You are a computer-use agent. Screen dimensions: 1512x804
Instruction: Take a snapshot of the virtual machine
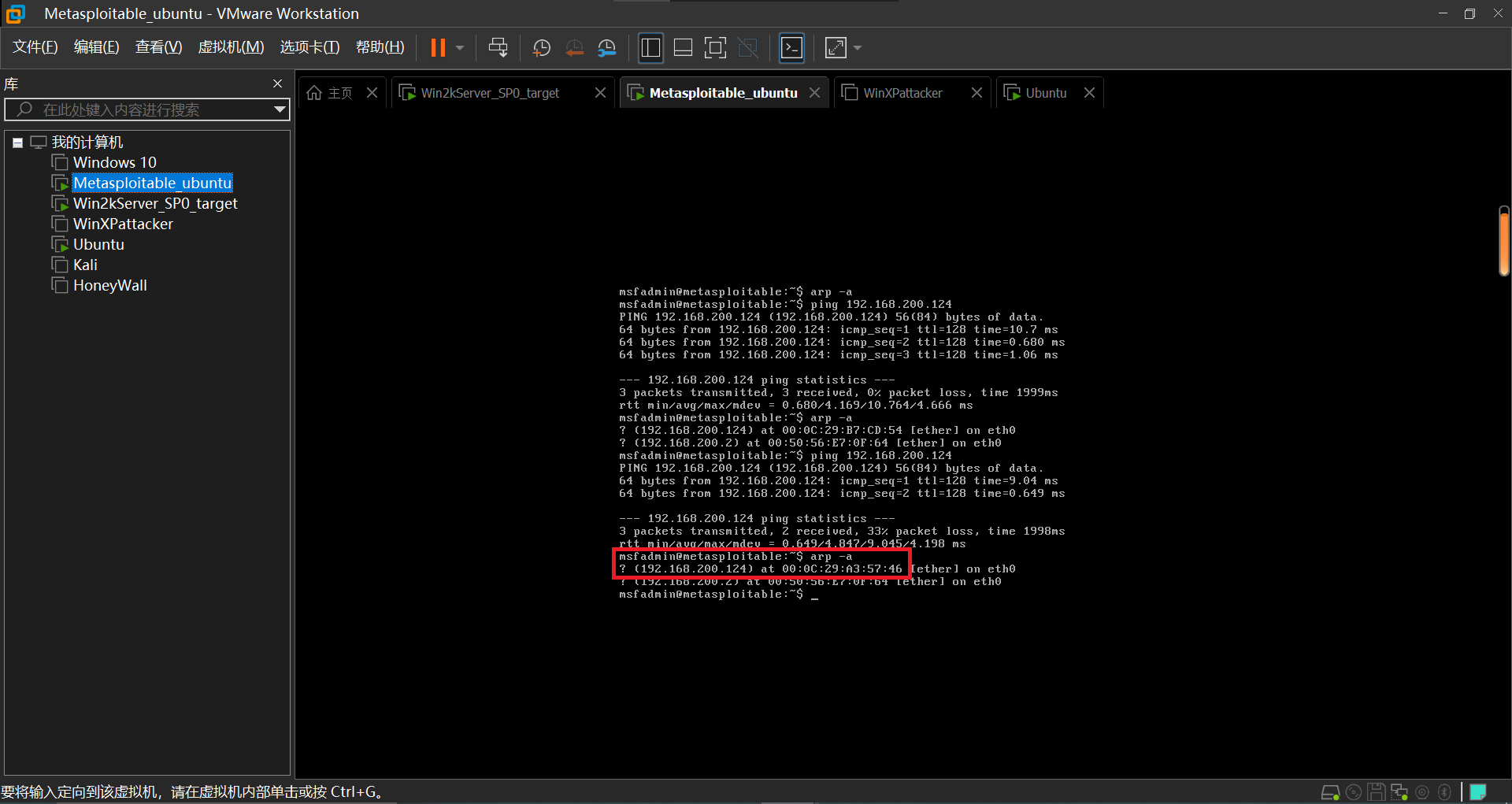pos(541,48)
